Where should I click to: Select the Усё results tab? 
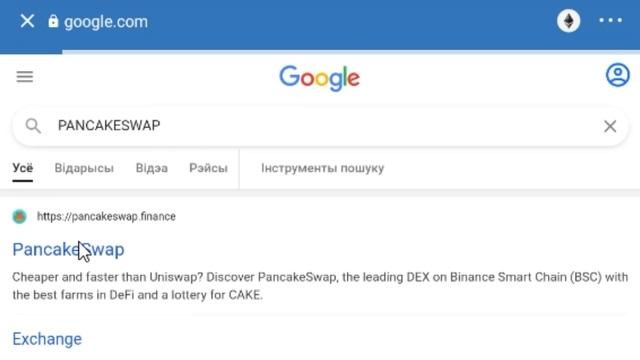[x=22, y=168]
